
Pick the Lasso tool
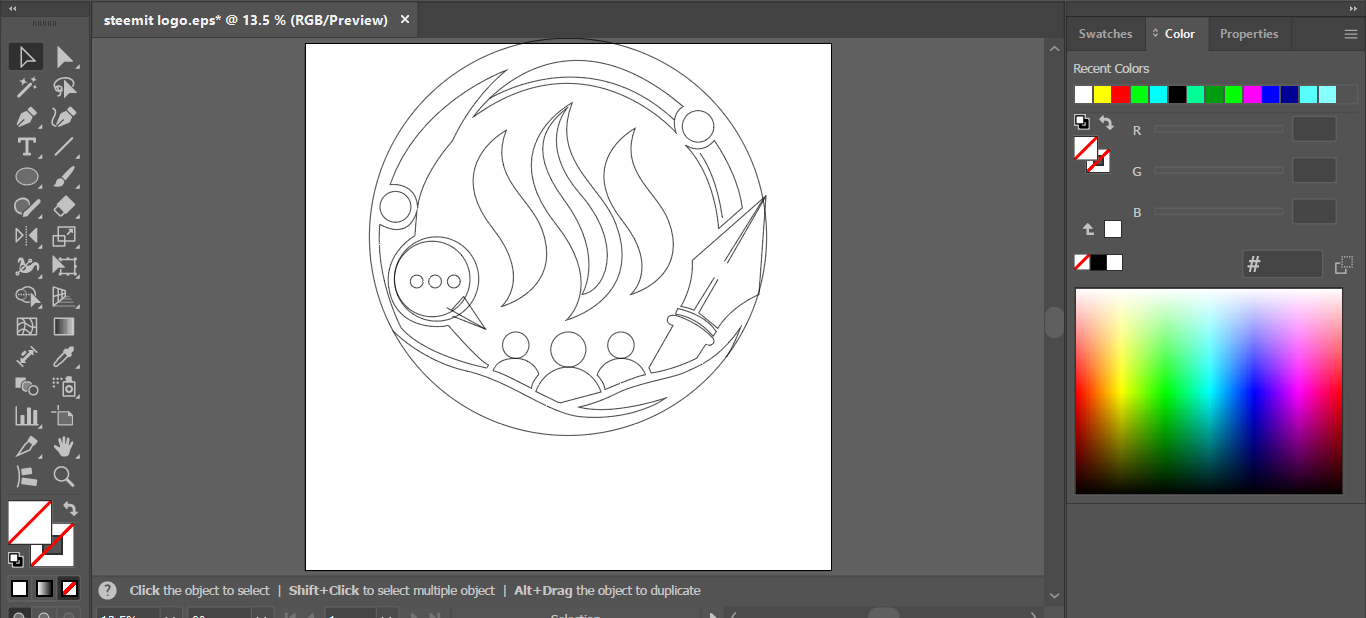[64, 87]
